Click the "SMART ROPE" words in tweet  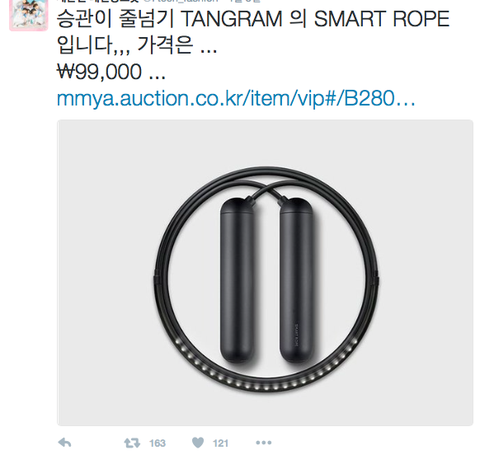pyautogui.click(x=382, y=19)
